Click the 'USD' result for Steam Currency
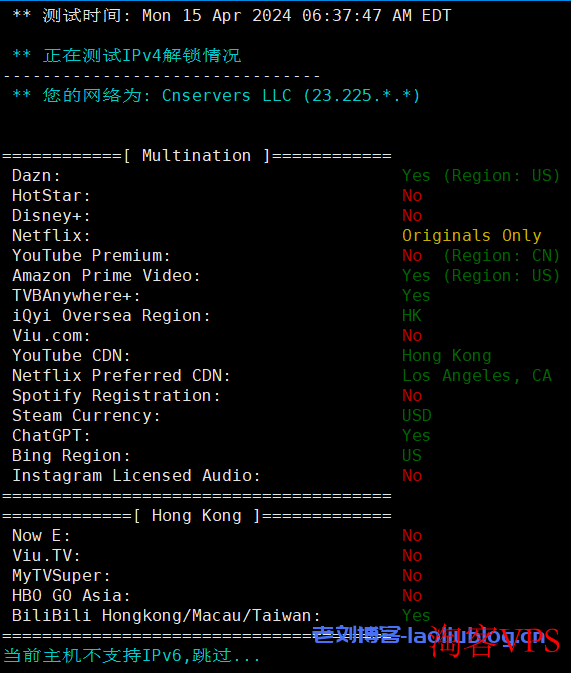The image size is (571, 673). pyautogui.click(x=416, y=415)
